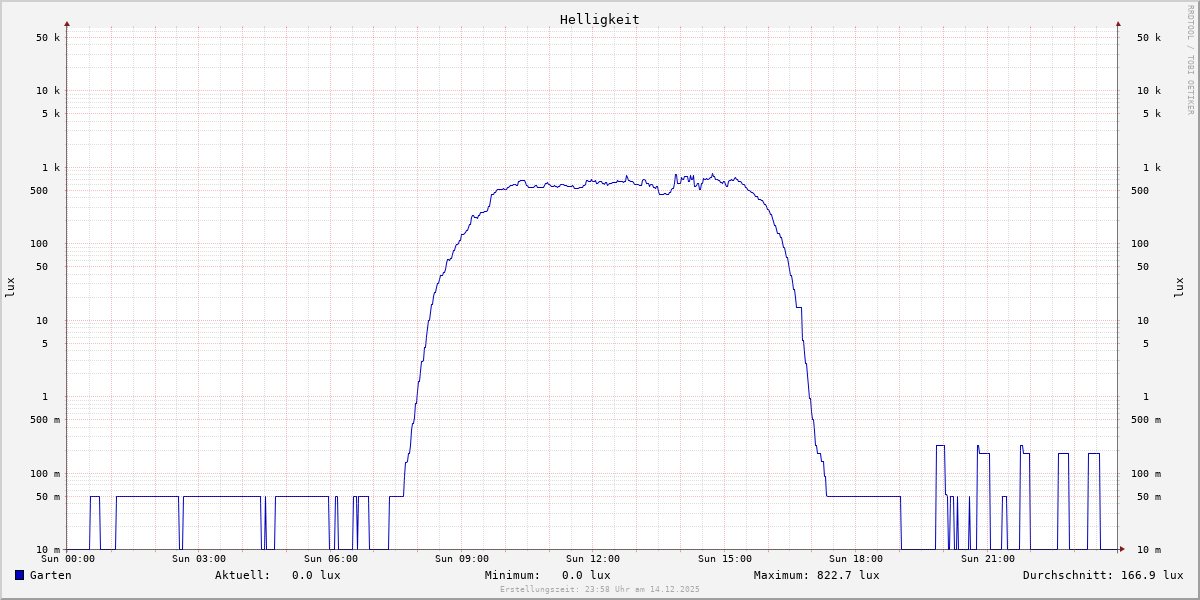Click the arrow atop the right y-axis
The width and height of the screenshot is (1200, 600).
pyautogui.click(x=1118, y=23)
